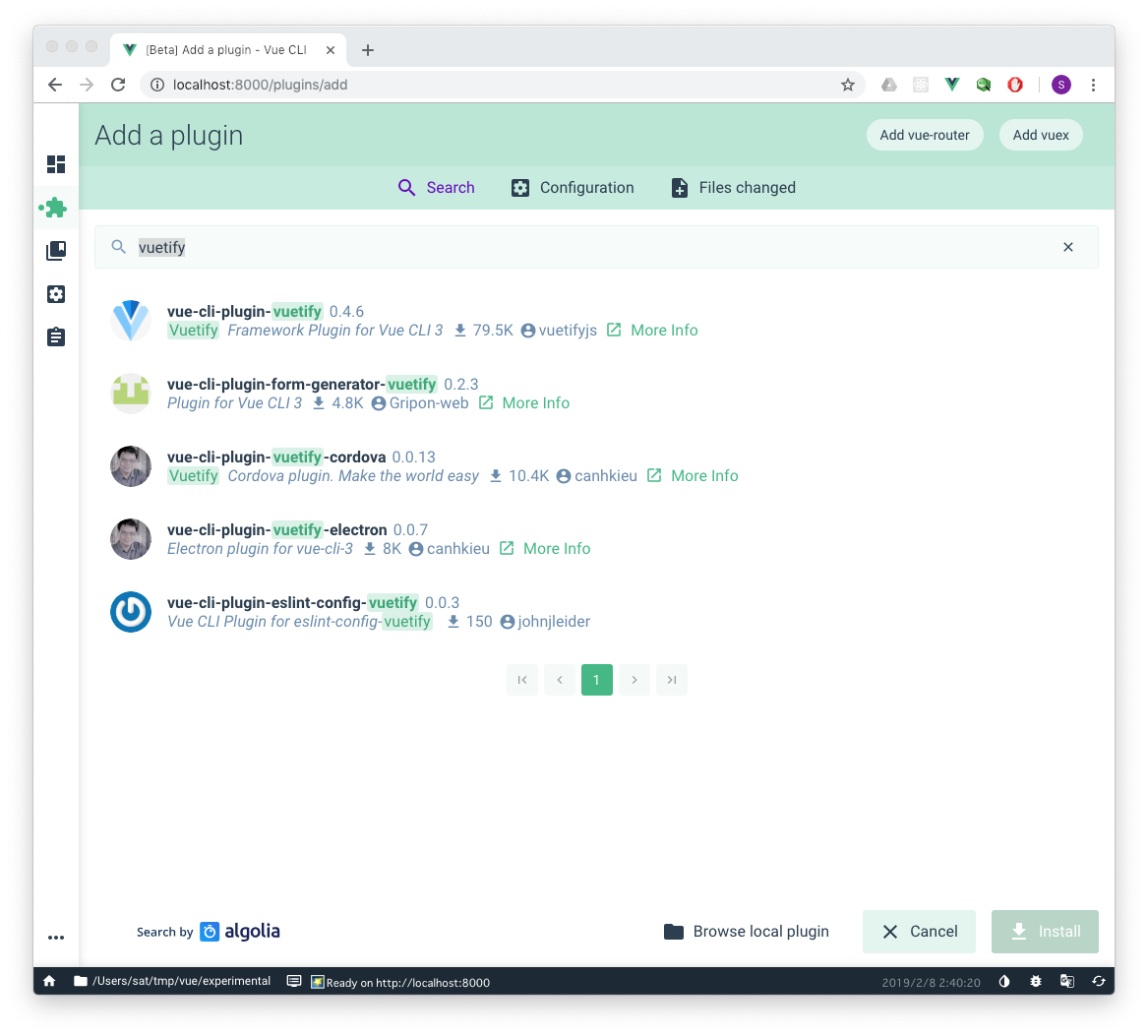Select page 1 in the pagination
Screen dimensions: 1148x1036
tap(597, 680)
